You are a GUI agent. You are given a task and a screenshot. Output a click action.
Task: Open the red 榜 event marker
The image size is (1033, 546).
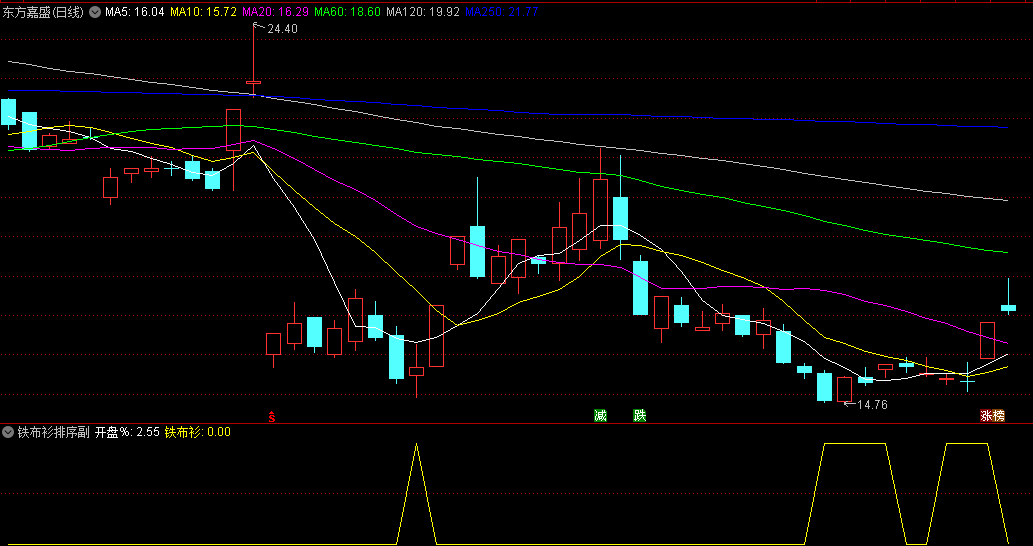pyautogui.click(x=999, y=416)
